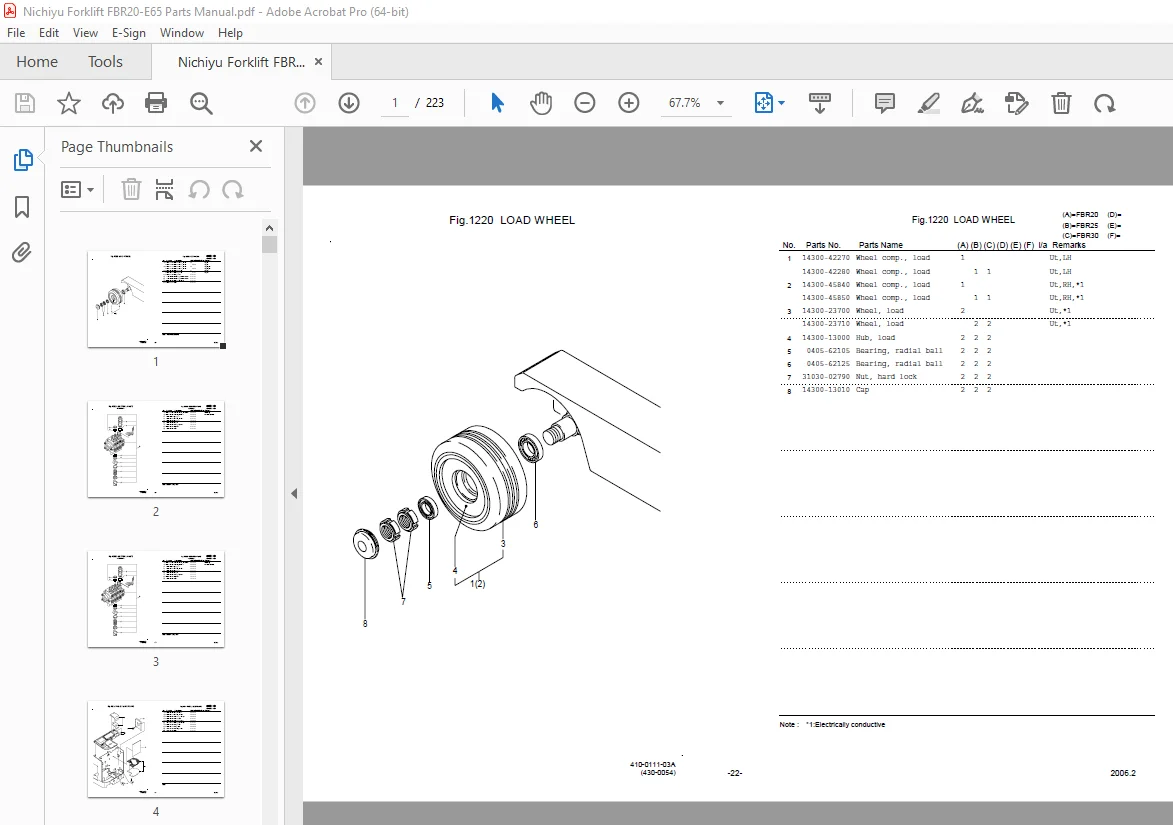The width and height of the screenshot is (1173, 825).
Task: Close the Nichiyu Forklift document tab
Action: [319, 62]
